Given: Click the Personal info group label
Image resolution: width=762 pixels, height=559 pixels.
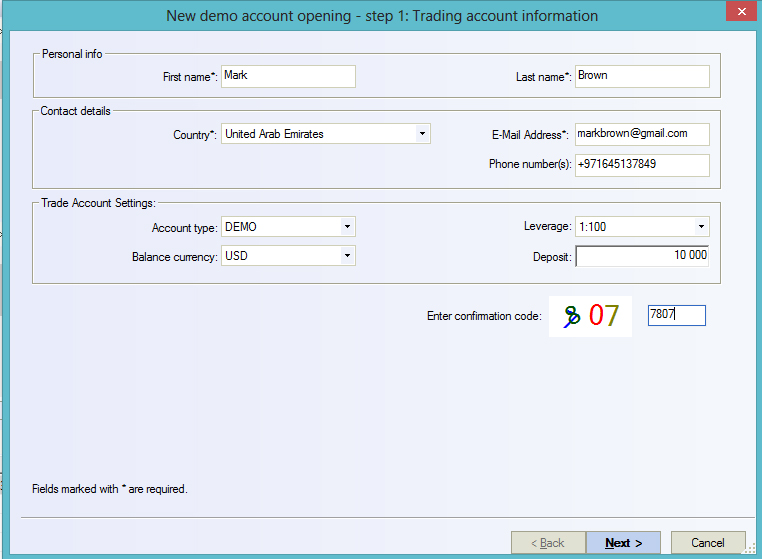Looking at the screenshot, I should tap(71, 54).
